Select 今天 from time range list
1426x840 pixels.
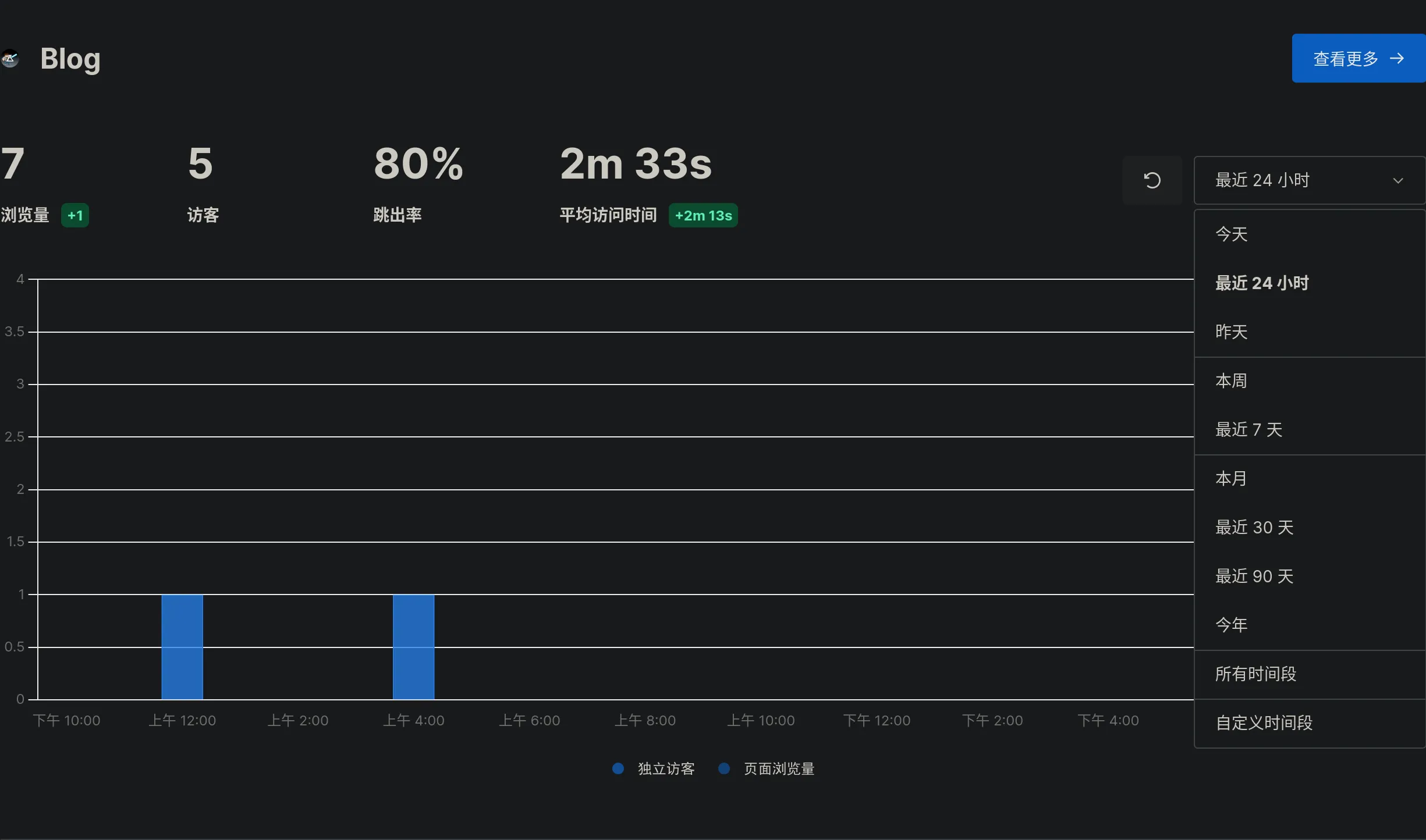[x=1232, y=234]
